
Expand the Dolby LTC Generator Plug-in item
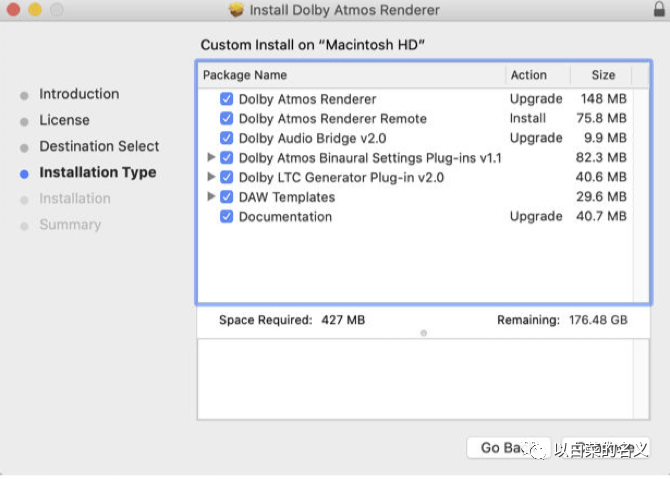coord(211,177)
